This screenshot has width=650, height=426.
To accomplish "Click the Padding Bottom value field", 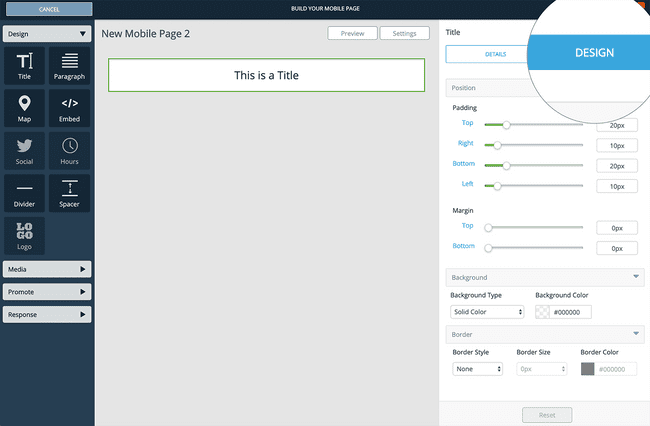I will coord(617,166).
